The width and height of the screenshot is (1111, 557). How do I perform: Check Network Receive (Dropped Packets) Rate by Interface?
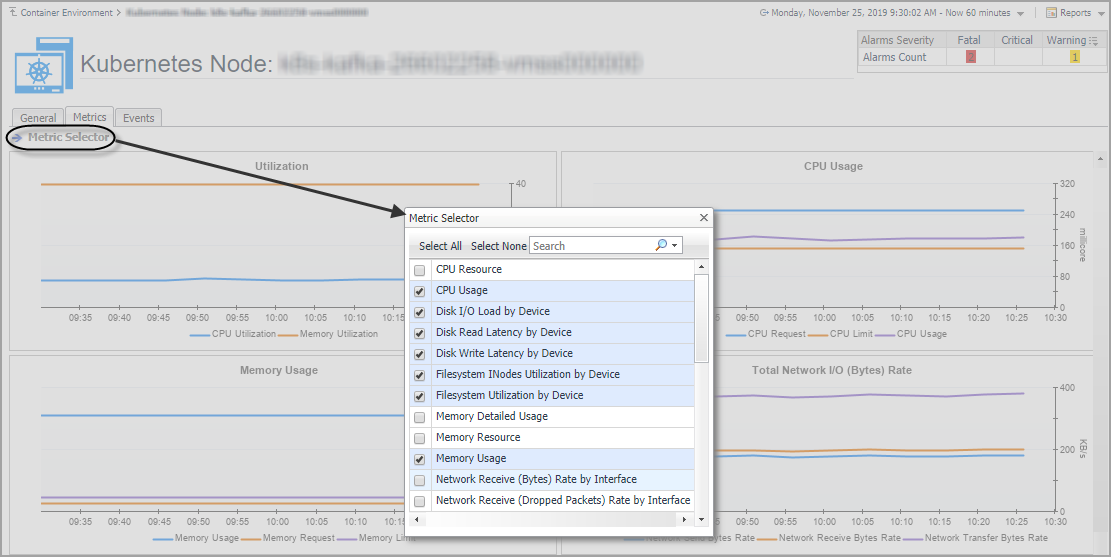(x=419, y=501)
